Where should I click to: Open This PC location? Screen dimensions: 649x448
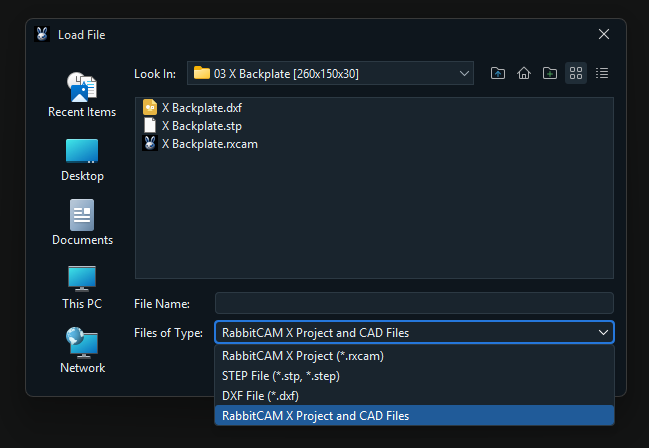tap(82, 287)
